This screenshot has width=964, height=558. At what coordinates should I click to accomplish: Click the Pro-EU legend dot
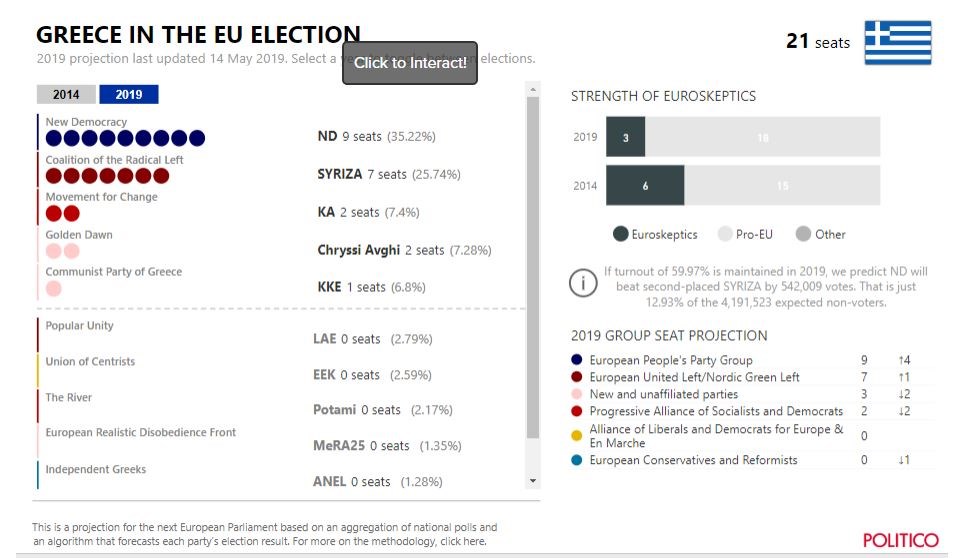[725, 234]
